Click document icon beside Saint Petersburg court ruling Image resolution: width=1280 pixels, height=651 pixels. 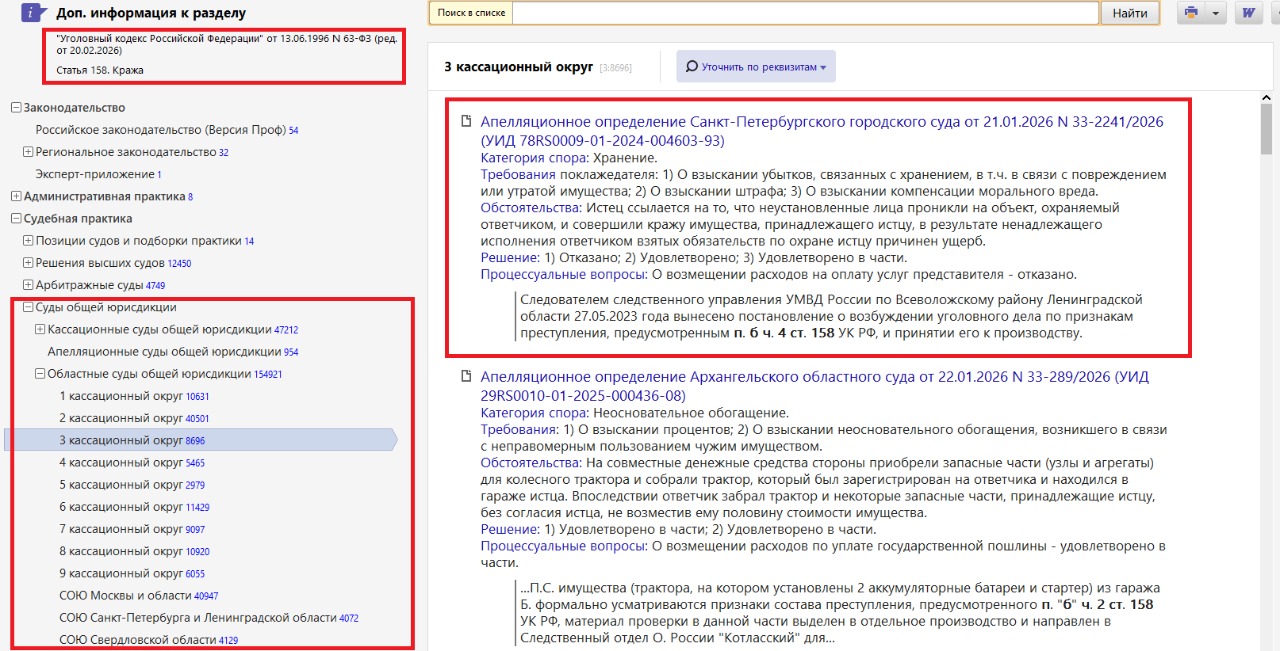[x=465, y=122]
